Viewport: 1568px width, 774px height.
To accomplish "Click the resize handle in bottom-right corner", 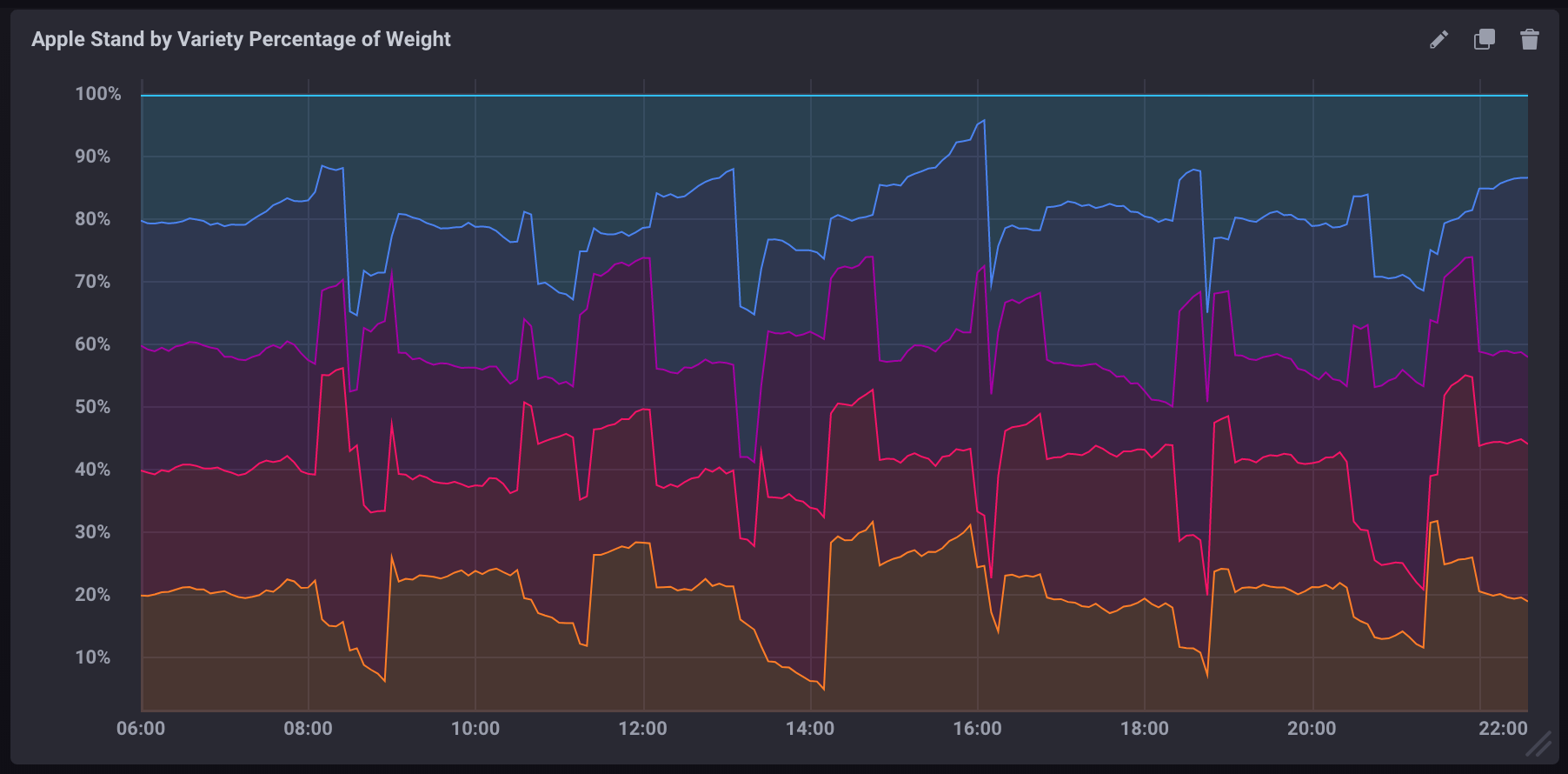I will click(1539, 744).
